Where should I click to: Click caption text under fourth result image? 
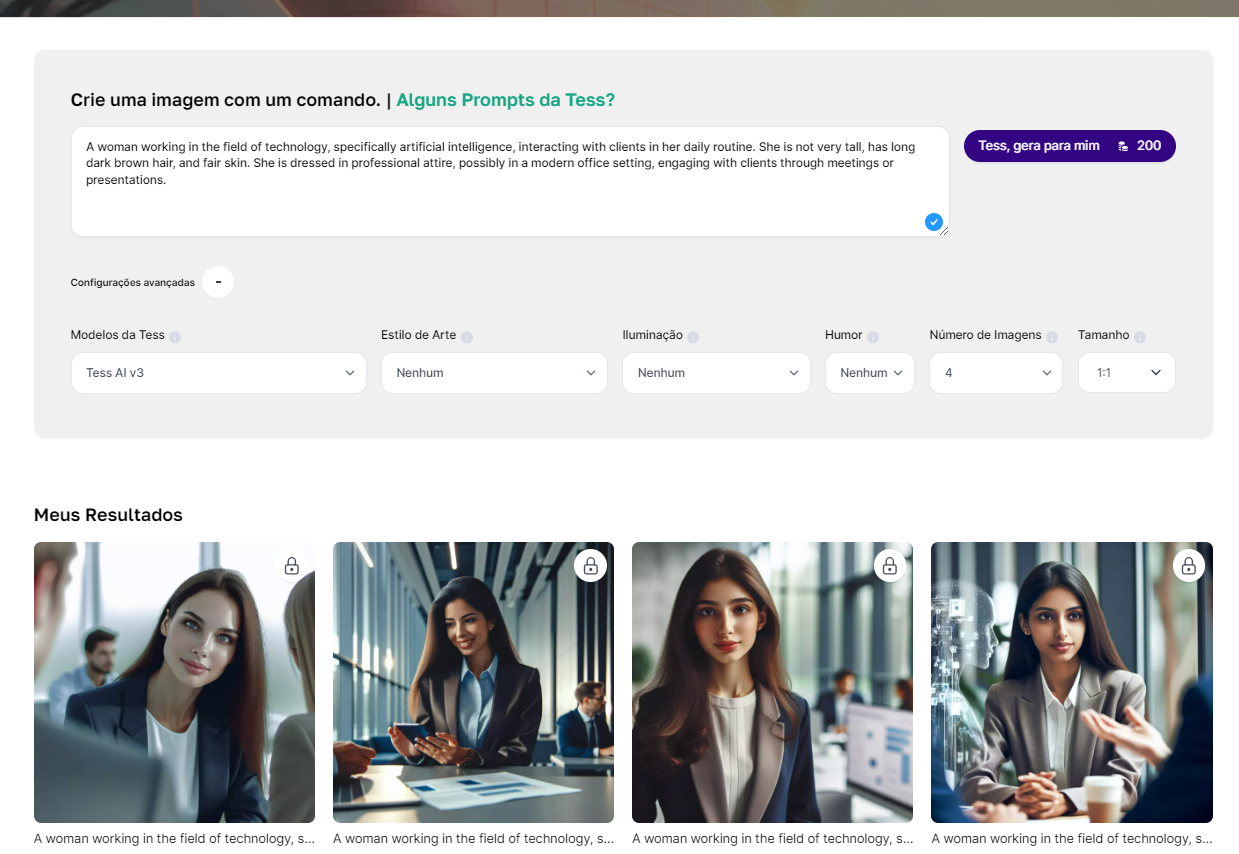pos(1071,839)
